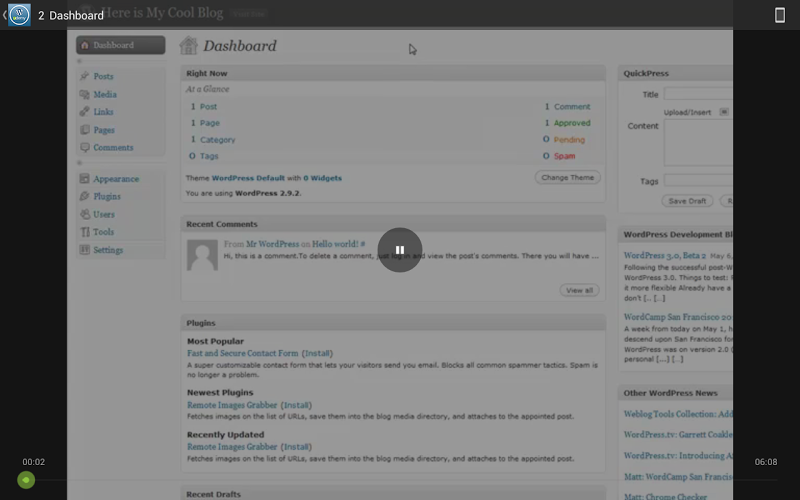Open the Users menu
The width and height of the screenshot is (800, 500).
pos(104,214)
